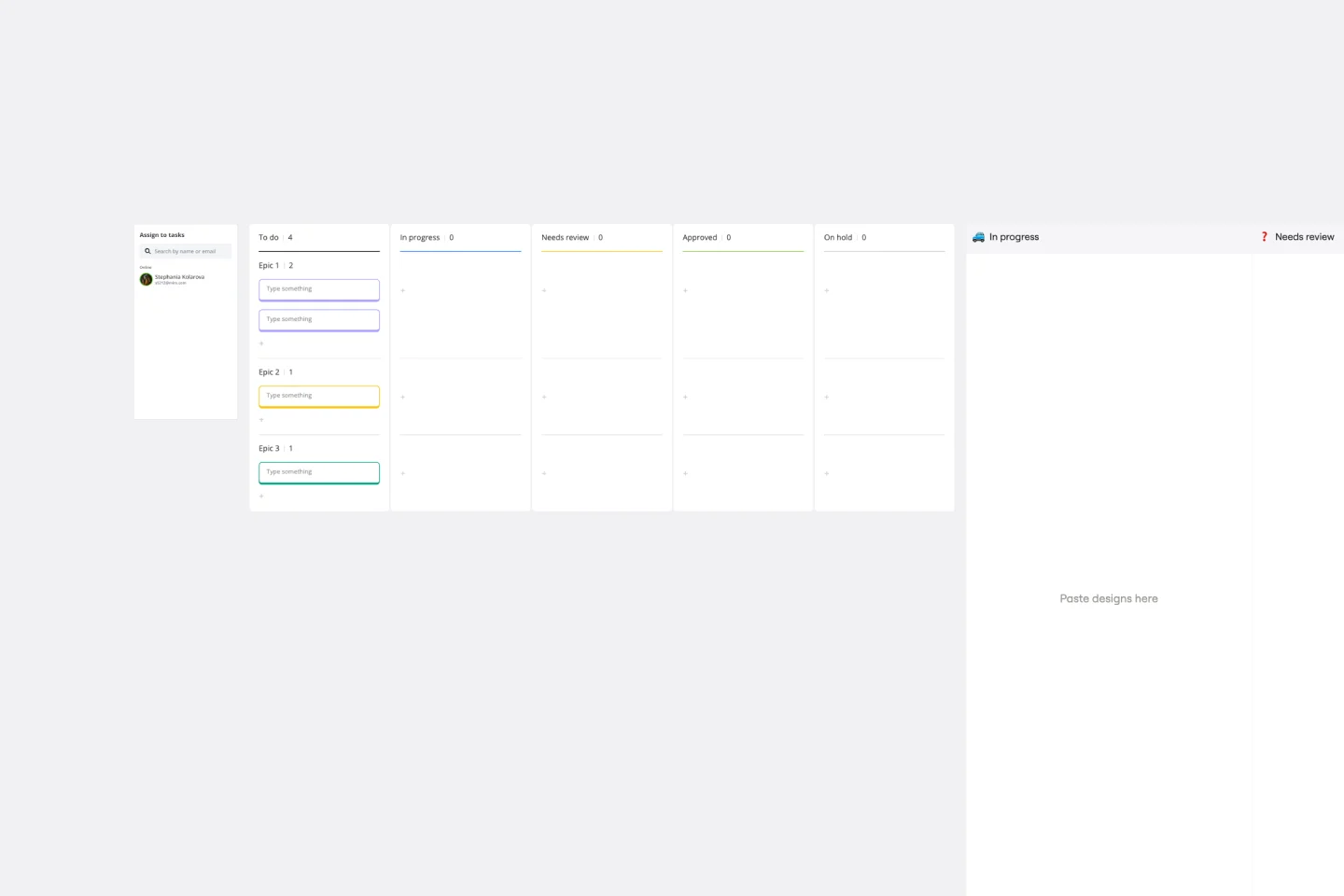Click the plus icon in the In progress column

click(403, 290)
